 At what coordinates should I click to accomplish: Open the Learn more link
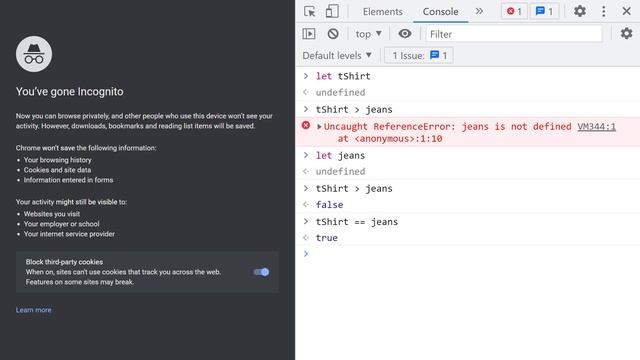click(x=33, y=310)
